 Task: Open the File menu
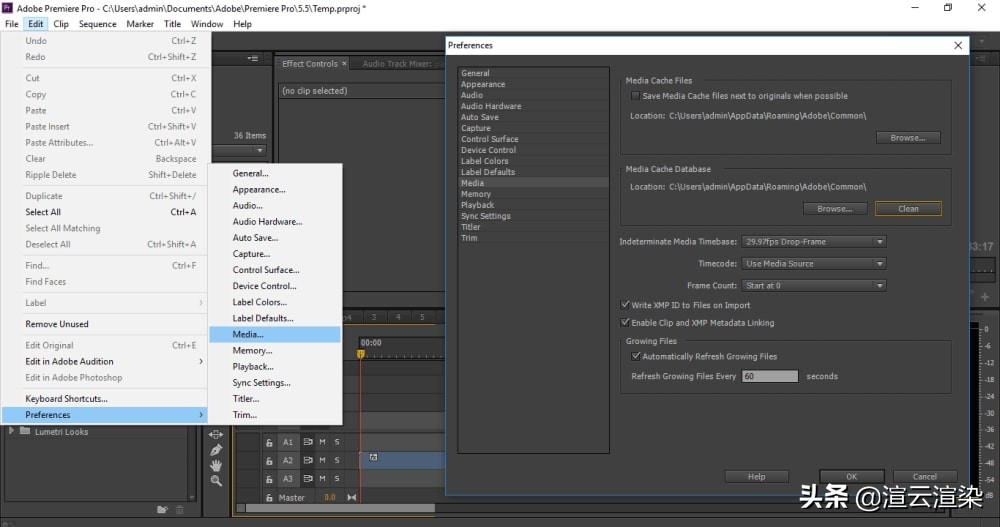[11, 24]
